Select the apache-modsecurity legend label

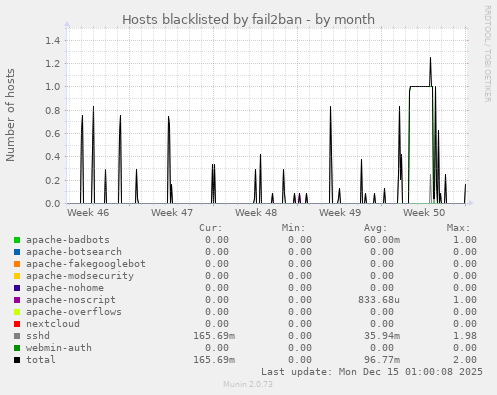[x=80, y=276]
